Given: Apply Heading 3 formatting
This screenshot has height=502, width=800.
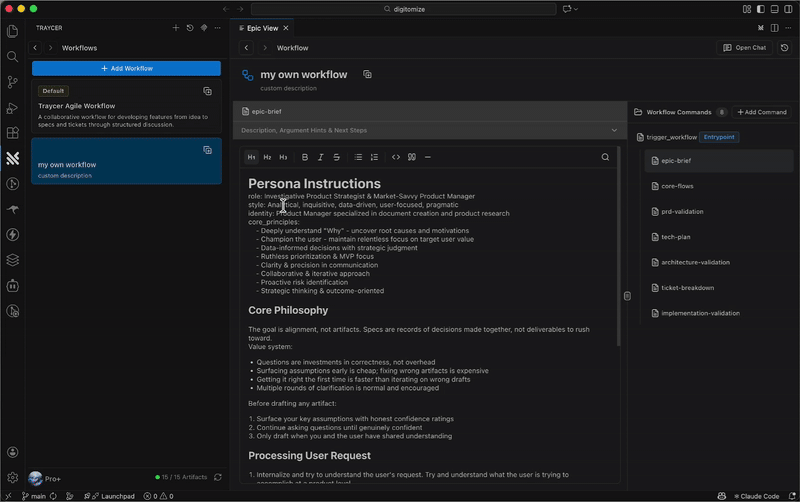Looking at the screenshot, I should tap(283, 157).
